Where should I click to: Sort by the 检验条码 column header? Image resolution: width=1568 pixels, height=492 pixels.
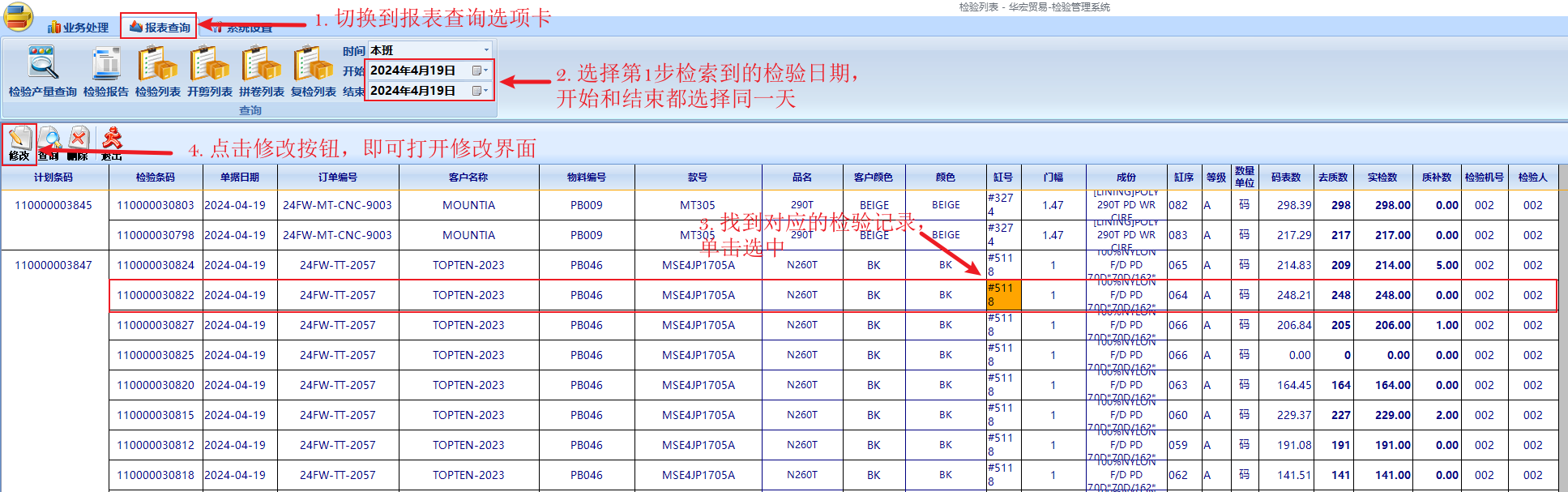(x=155, y=177)
